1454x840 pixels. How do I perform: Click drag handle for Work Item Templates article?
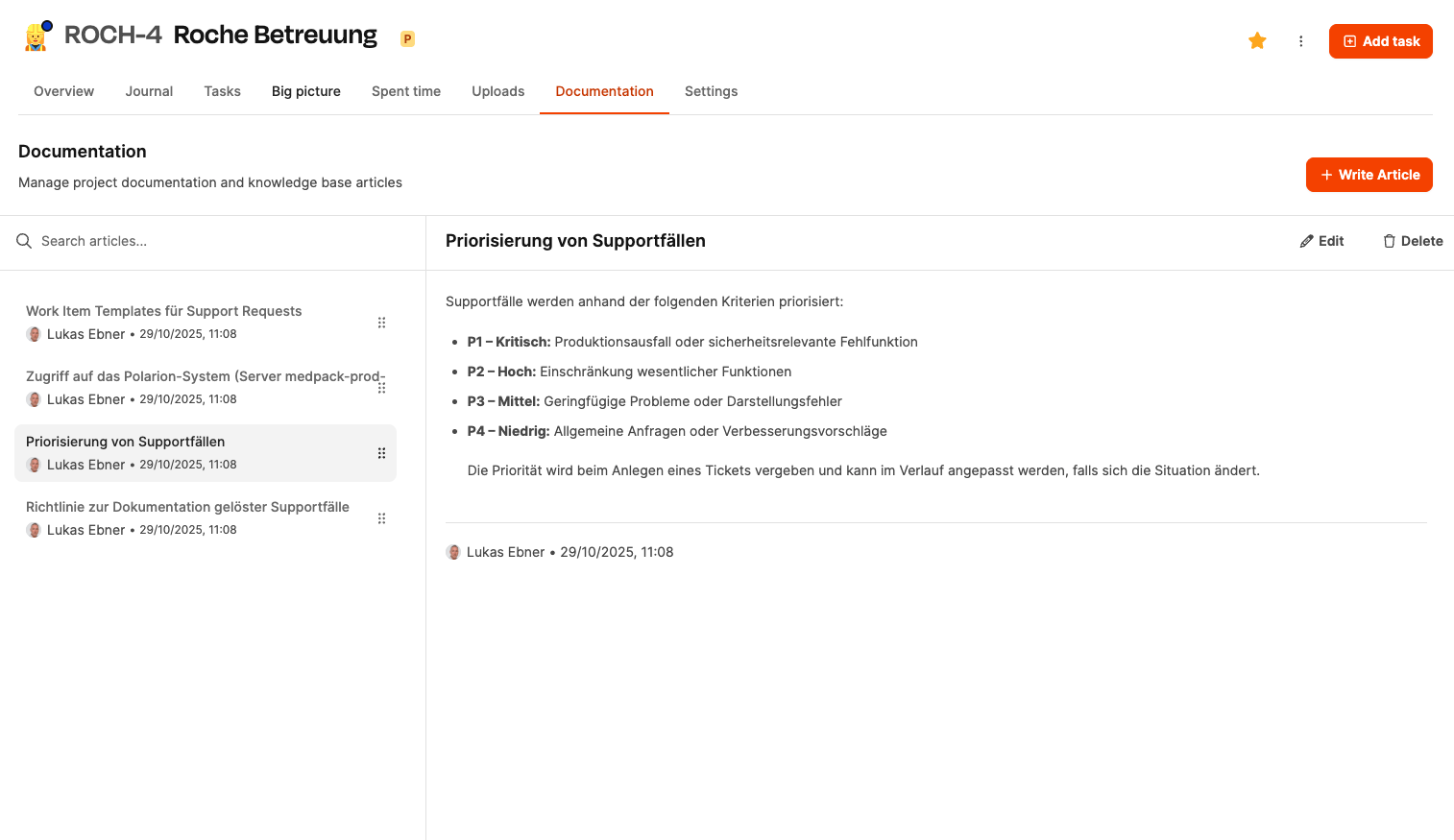click(381, 323)
